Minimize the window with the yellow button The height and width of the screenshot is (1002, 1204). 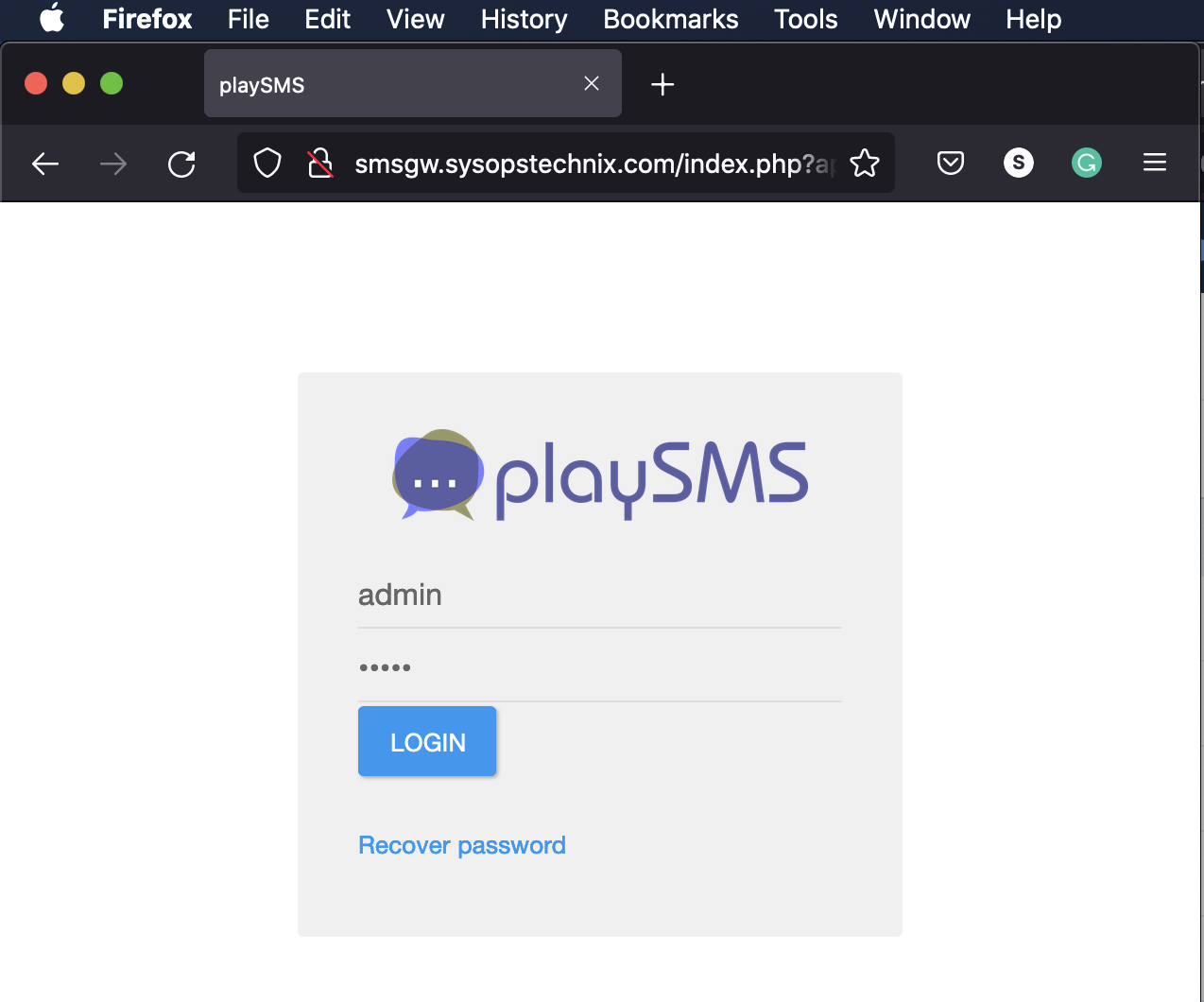click(x=74, y=83)
